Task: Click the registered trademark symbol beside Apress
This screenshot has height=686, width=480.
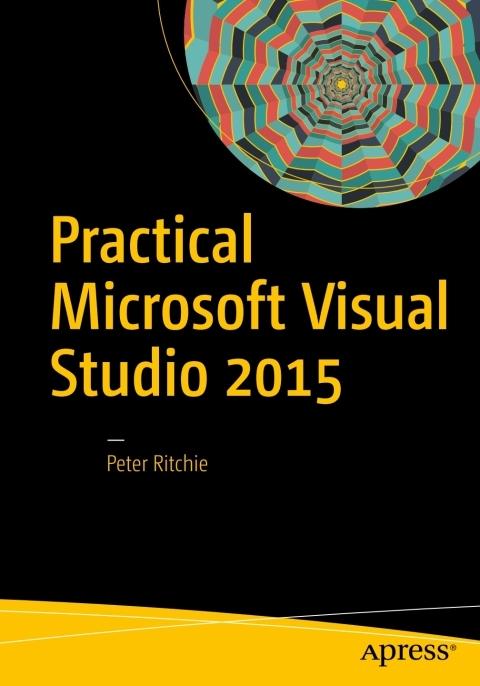Action: [452, 646]
